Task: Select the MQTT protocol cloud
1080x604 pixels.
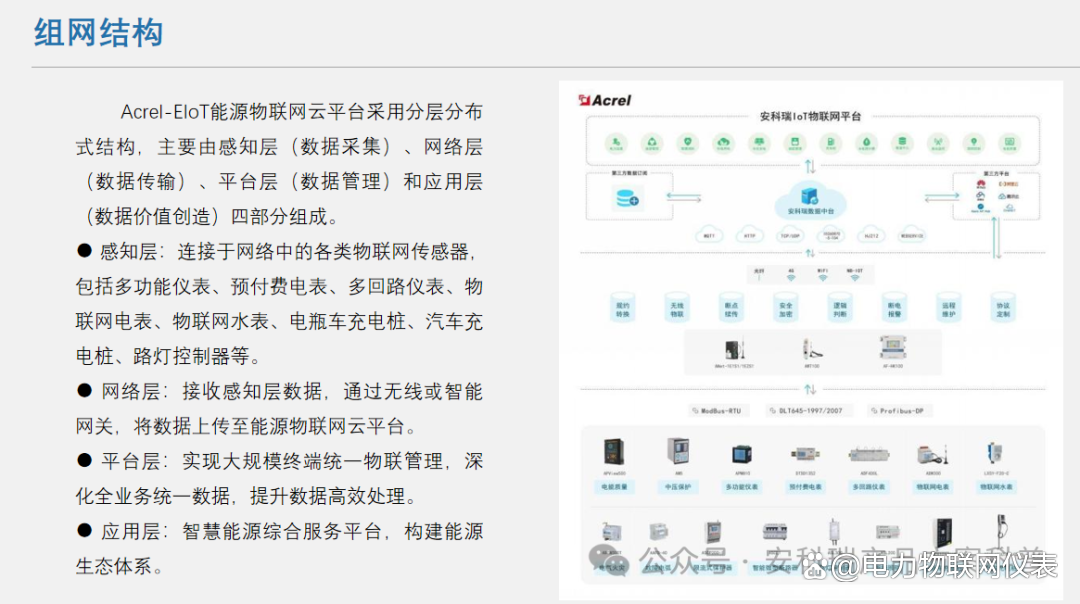Action: click(709, 234)
